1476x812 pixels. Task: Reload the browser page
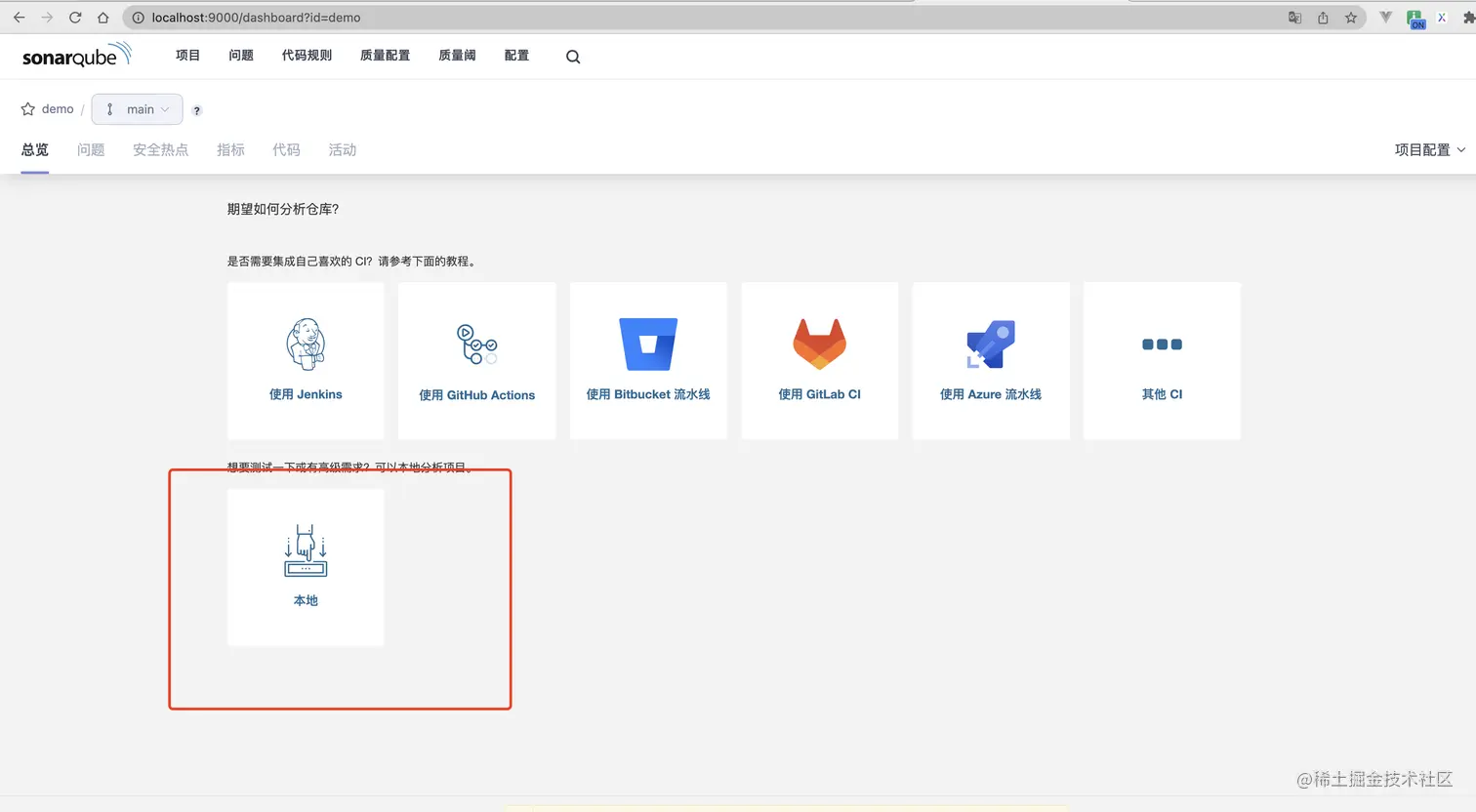click(75, 18)
